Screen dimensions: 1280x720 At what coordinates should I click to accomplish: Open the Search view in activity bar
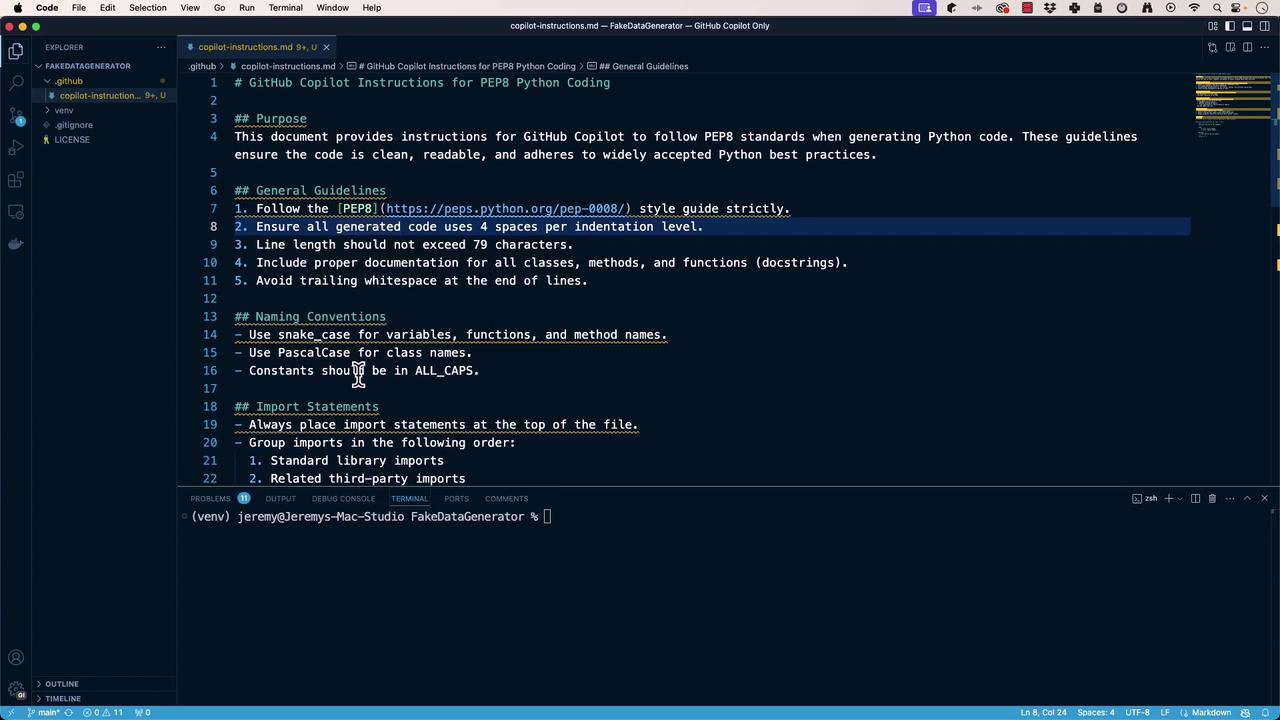click(x=16, y=83)
